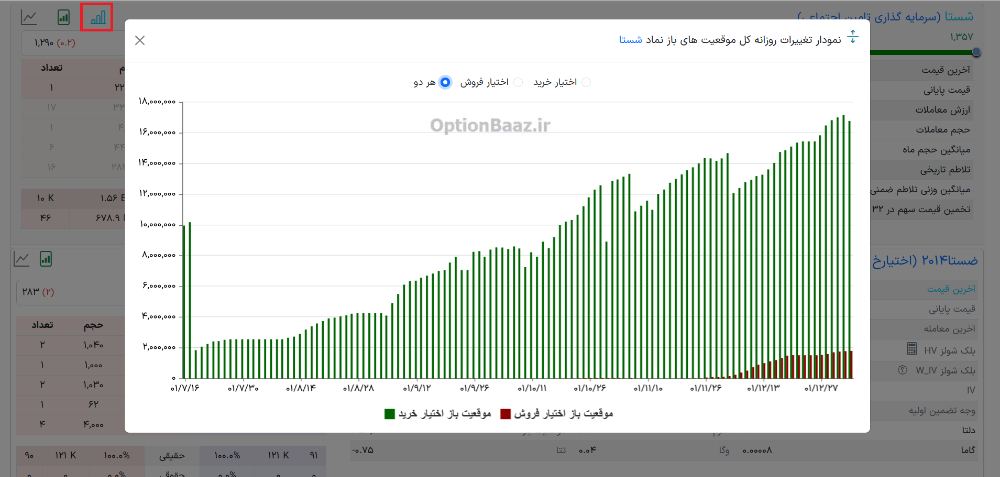Image resolution: width=1000 pixels, height=477 pixels.
Task: Click the 1,030 volume cell
Action: [x=94, y=385]
